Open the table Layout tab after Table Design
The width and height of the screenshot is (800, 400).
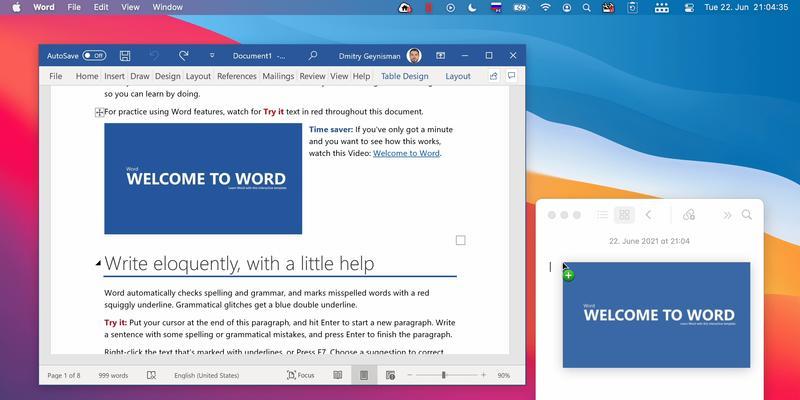(x=458, y=76)
